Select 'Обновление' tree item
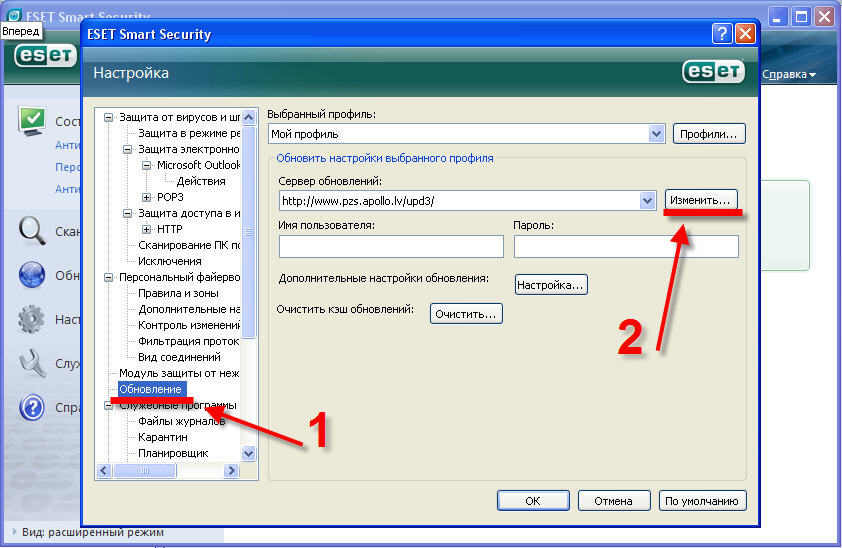This screenshot has height=548, width=842. click(x=150, y=389)
